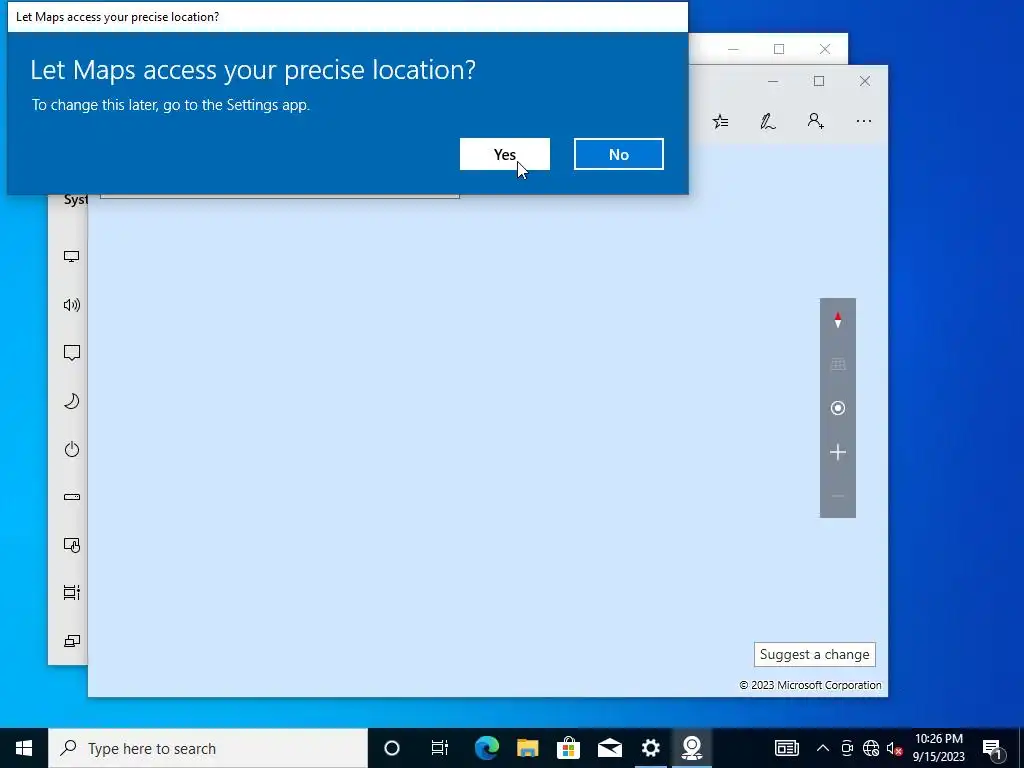Open the sign-in account icon in Maps
Viewport: 1024px width, 768px height.
pos(816,121)
